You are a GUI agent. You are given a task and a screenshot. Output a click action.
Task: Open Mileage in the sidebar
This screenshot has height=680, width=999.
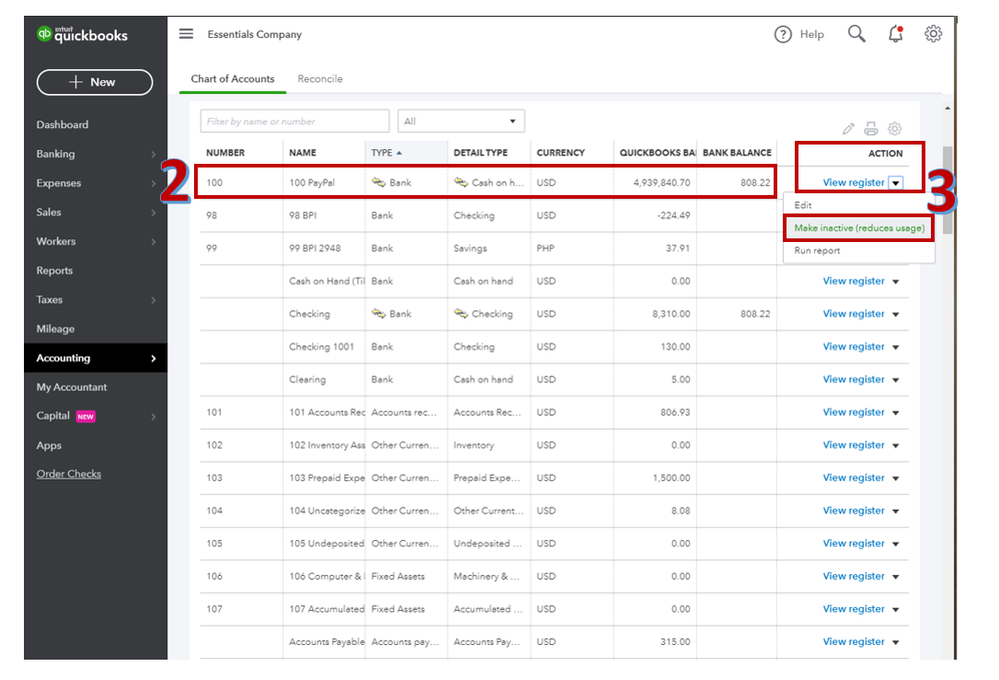(x=55, y=329)
